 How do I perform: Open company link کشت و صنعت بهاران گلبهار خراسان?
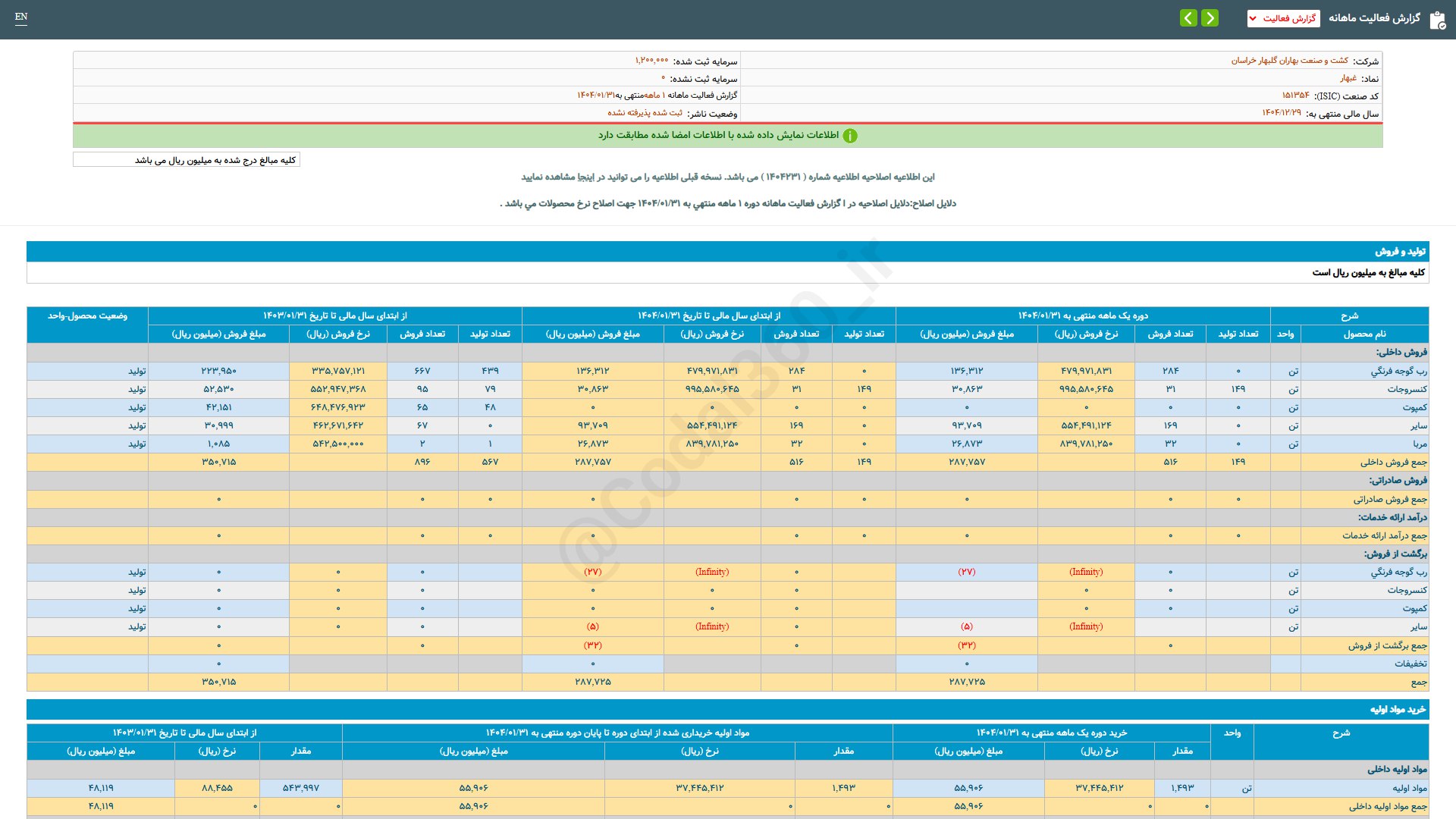tap(1289, 61)
